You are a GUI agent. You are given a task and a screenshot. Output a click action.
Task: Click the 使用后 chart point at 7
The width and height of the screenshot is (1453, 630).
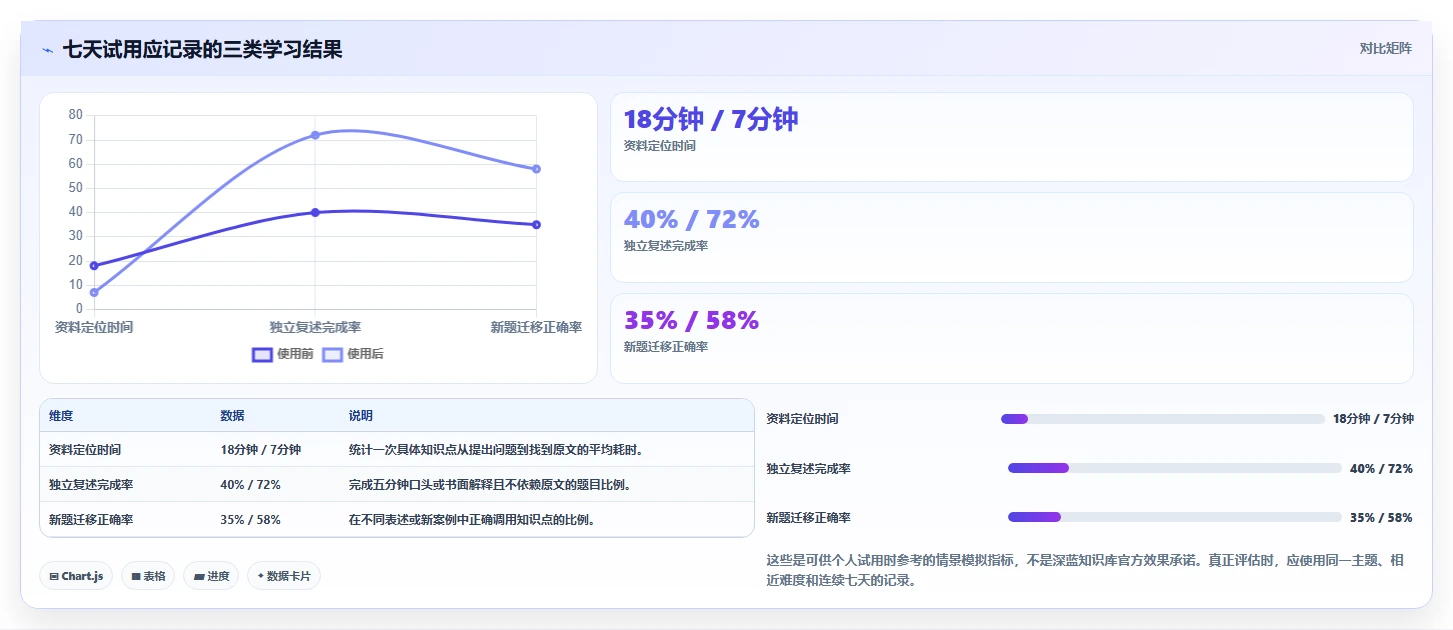point(94,293)
